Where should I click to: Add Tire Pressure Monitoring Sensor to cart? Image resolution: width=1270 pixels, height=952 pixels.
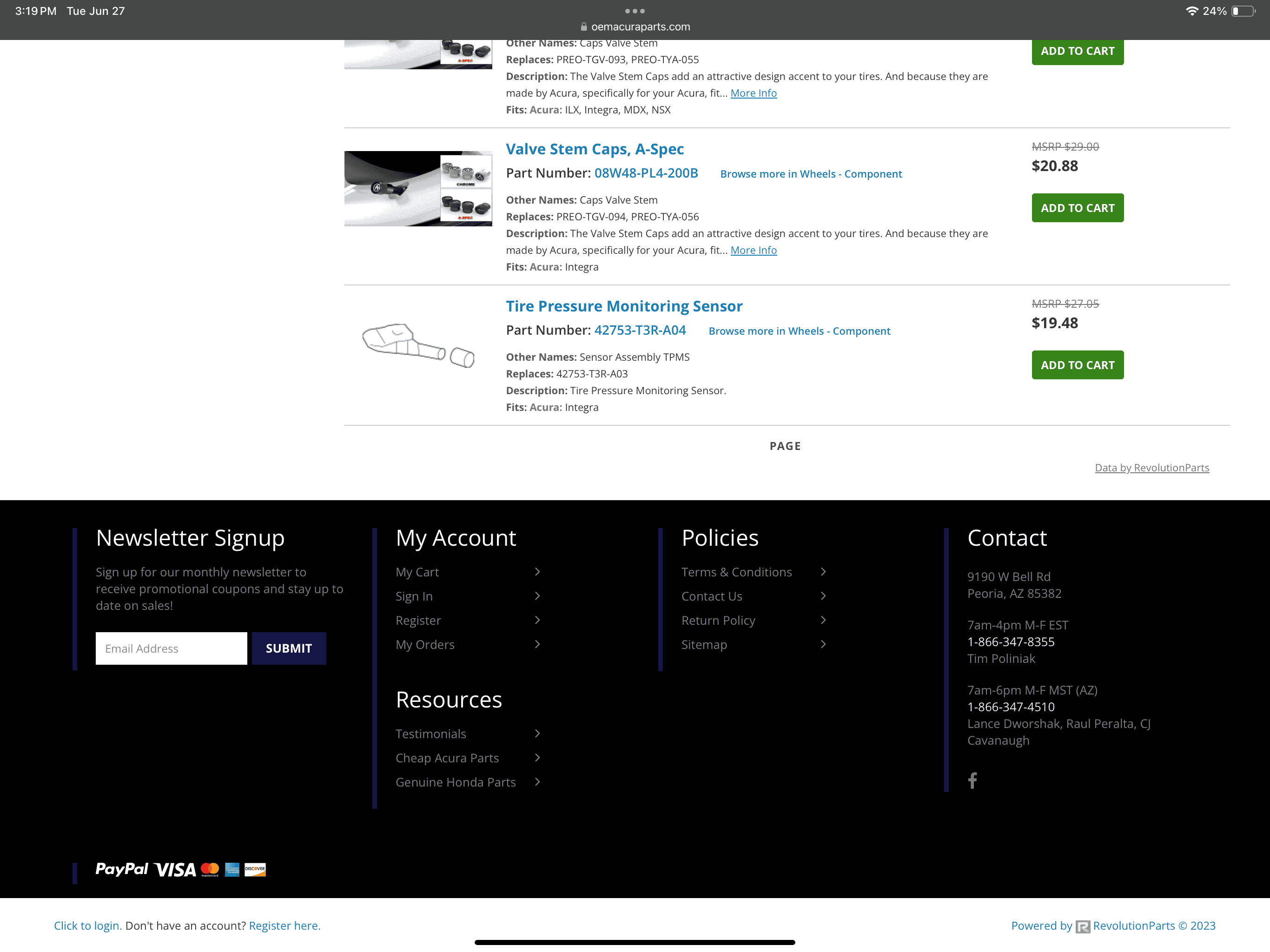(1077, 365)
